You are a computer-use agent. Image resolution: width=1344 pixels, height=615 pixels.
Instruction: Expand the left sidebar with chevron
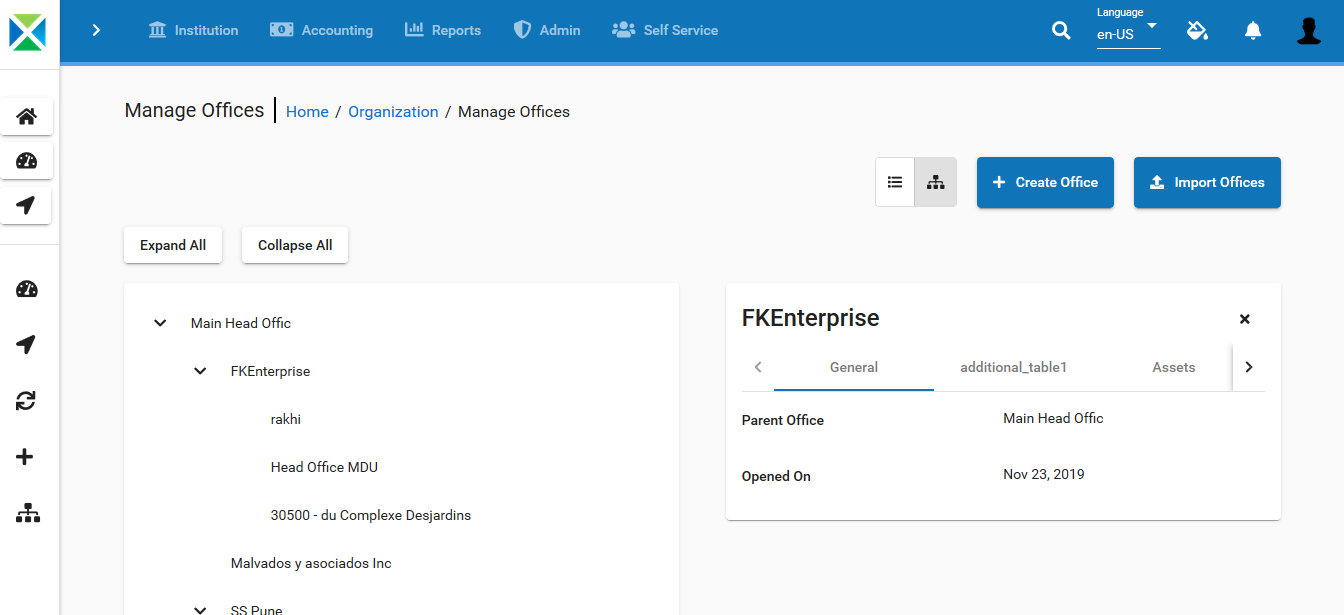[x=96, y=30]
